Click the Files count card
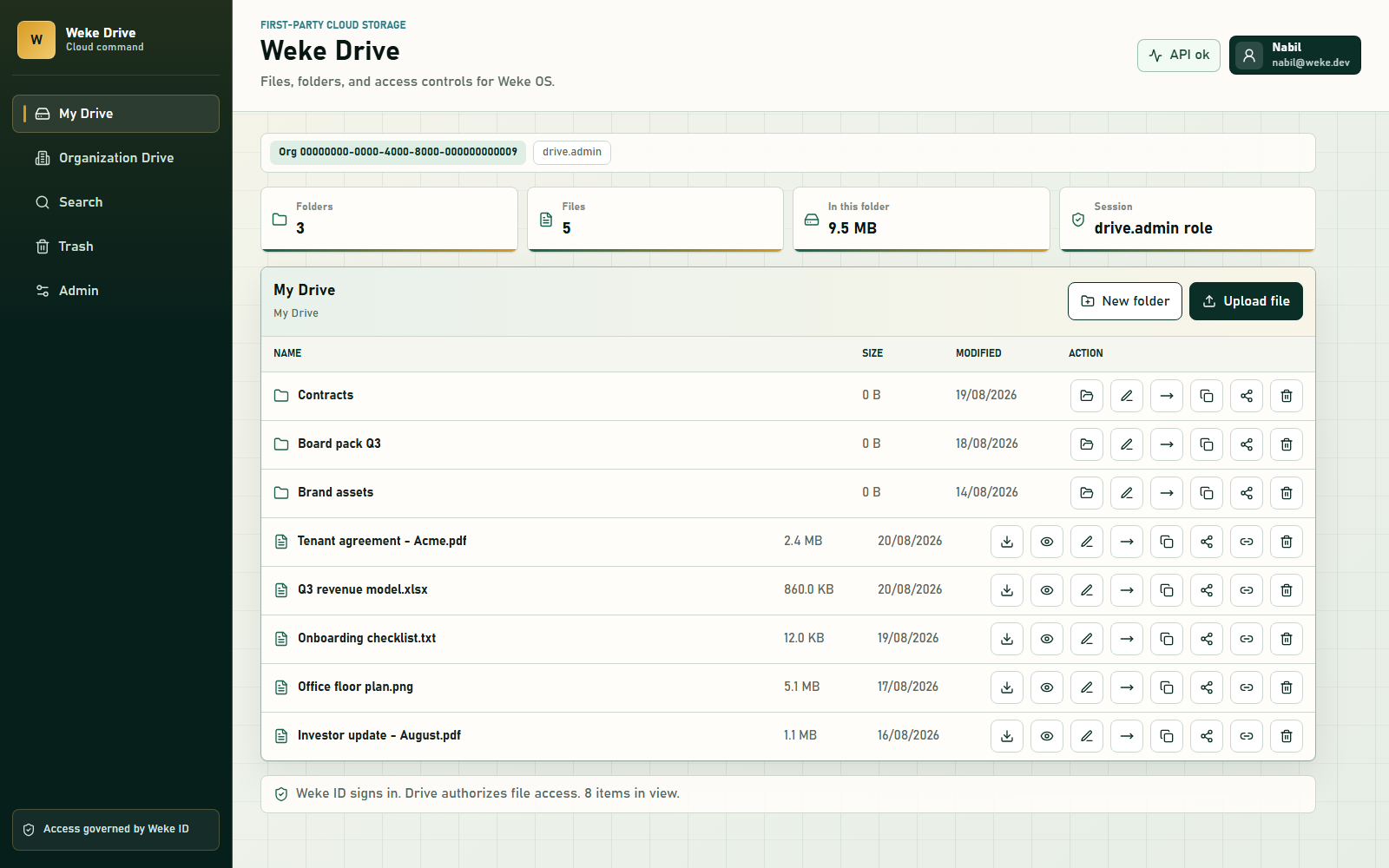The height and width of the screenshot is (868, 1389). pyautogui.click(x=655, y=220)
